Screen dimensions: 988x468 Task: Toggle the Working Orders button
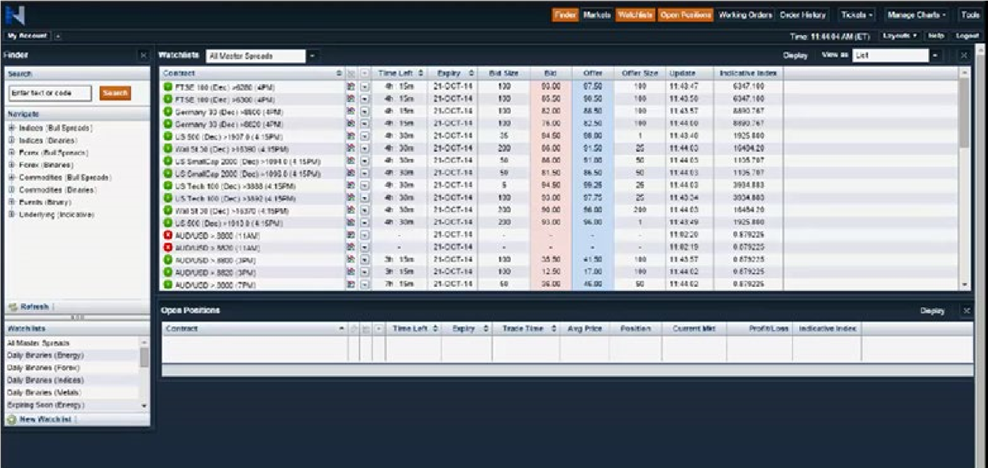tap(745, 14)
